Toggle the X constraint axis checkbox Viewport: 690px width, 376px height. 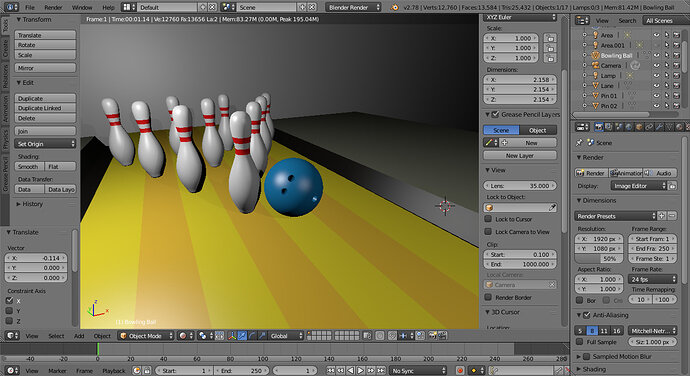coord(9,301)
